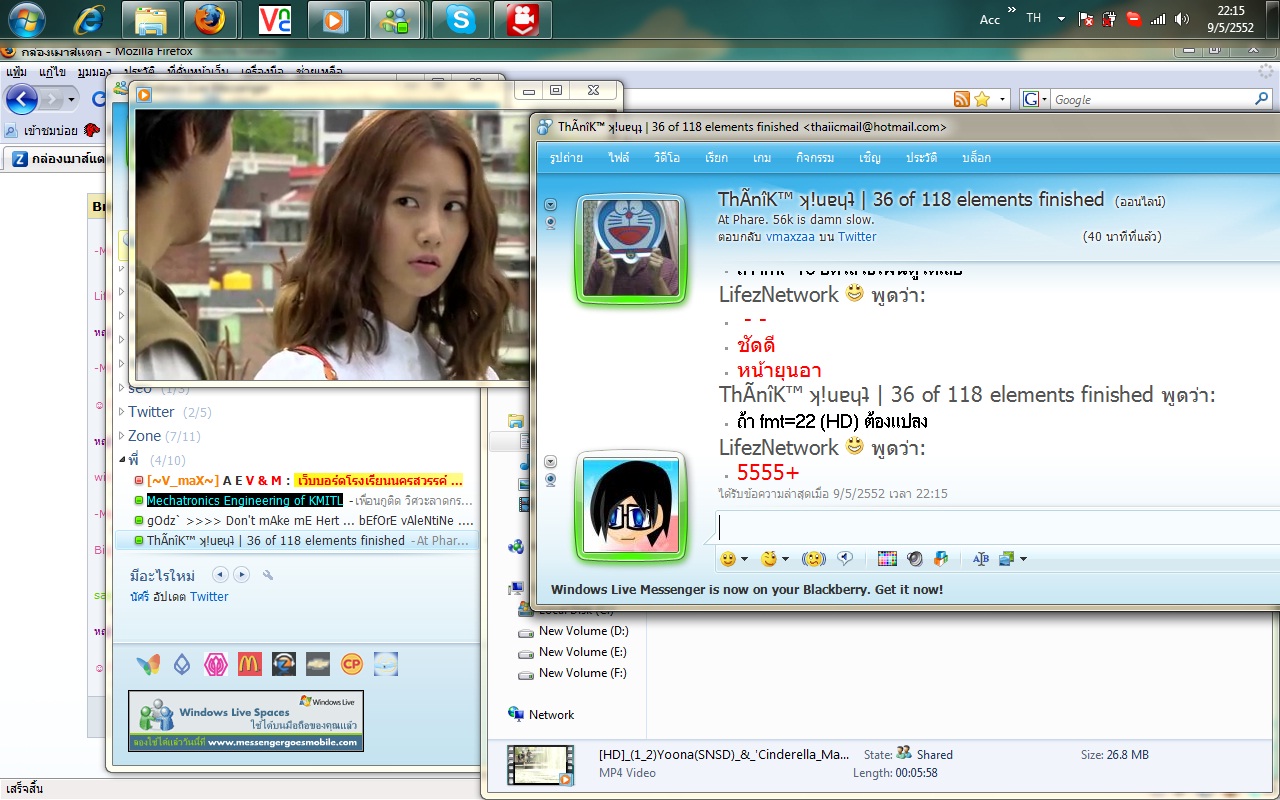Expand the Twitter contact group
This screenshot has width=1280, height=800.
[122, 412]
